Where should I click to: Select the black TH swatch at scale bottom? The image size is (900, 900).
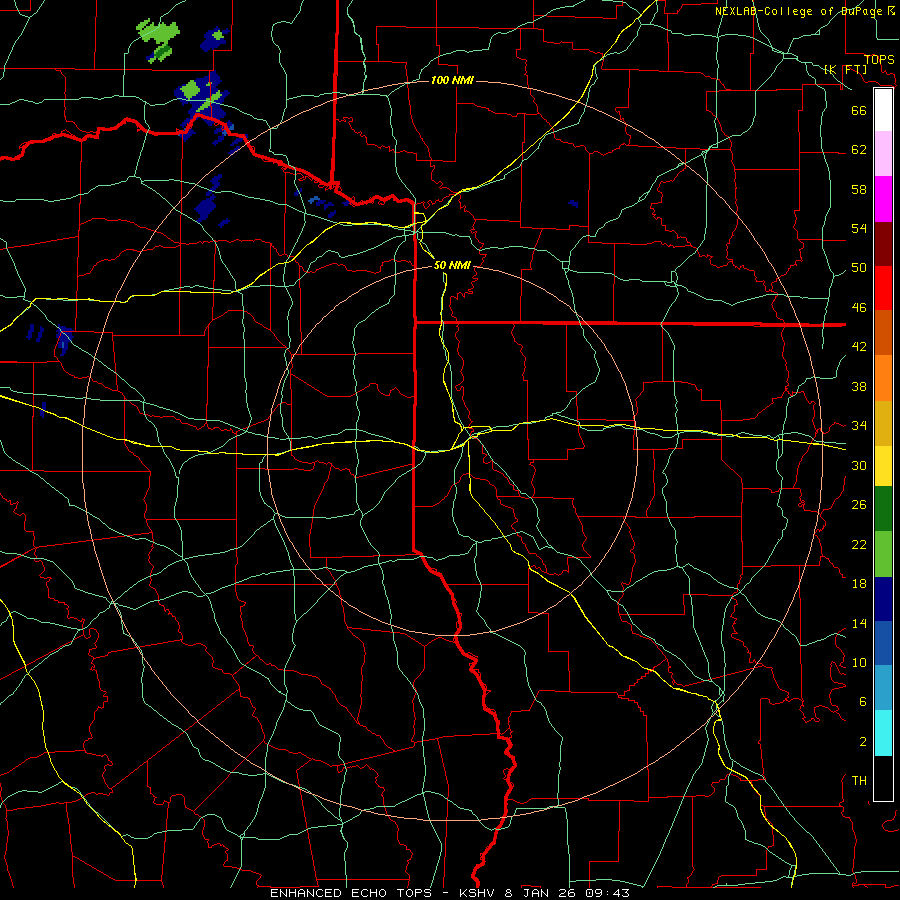(x=883, y=778)
